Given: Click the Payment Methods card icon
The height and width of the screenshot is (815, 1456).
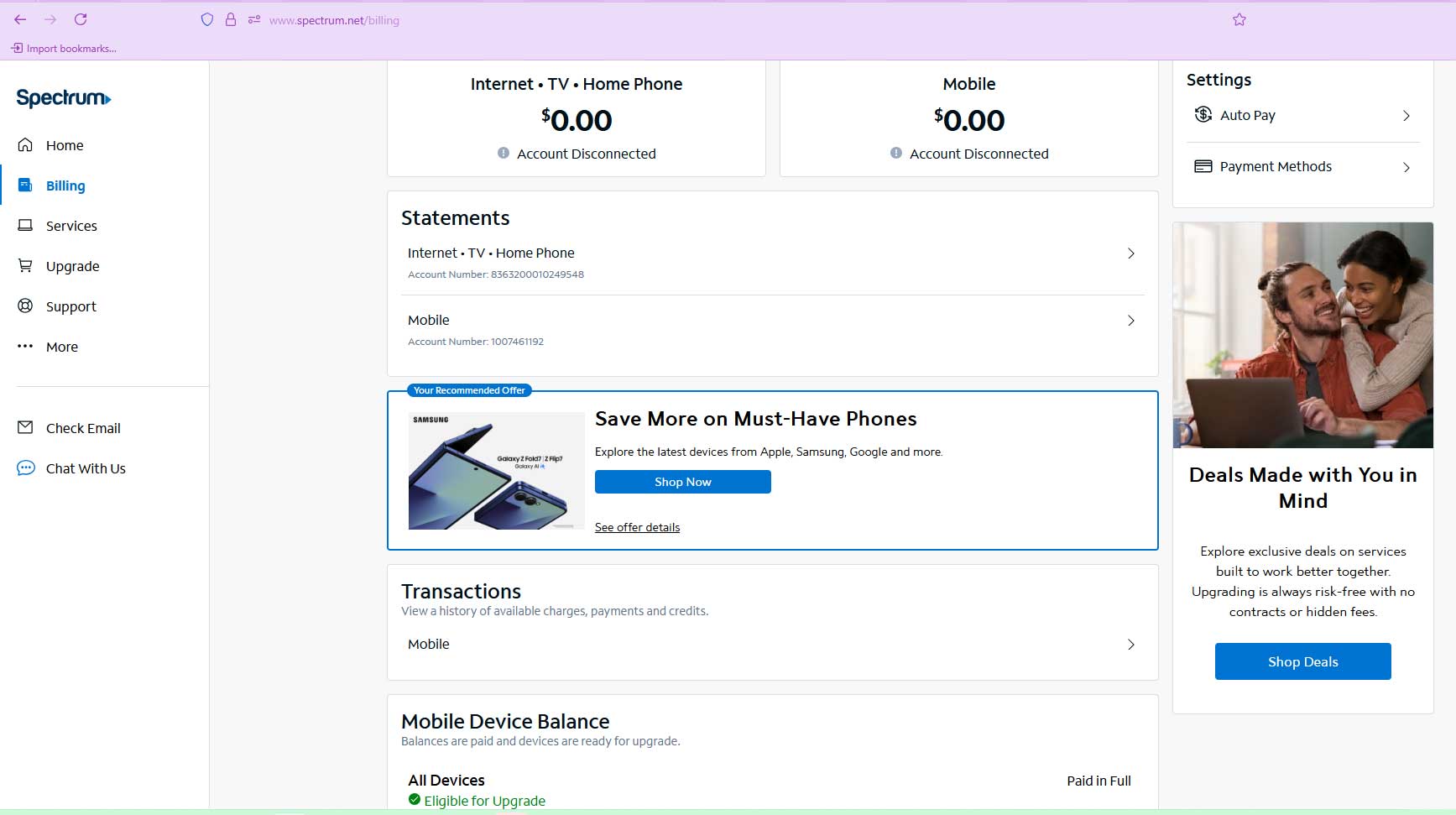Looking at the screenshot, I should (1203, 166).
